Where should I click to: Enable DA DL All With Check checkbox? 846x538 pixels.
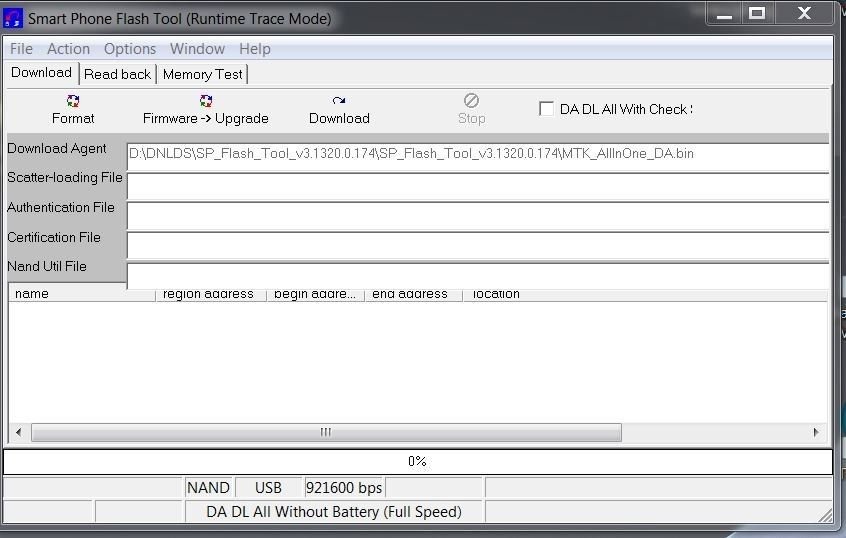click(546, 109)
